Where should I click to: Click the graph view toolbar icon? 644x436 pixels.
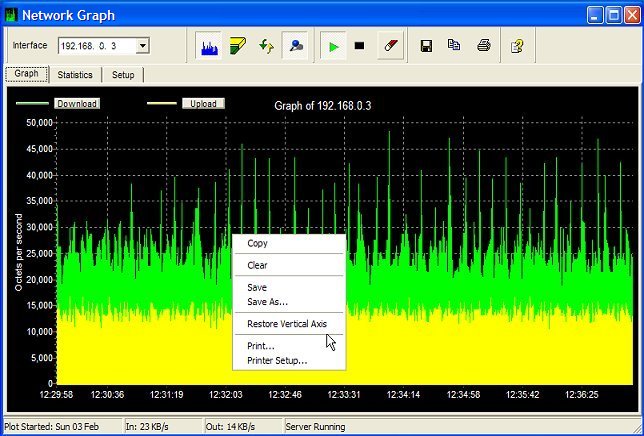tap(210, 46)
